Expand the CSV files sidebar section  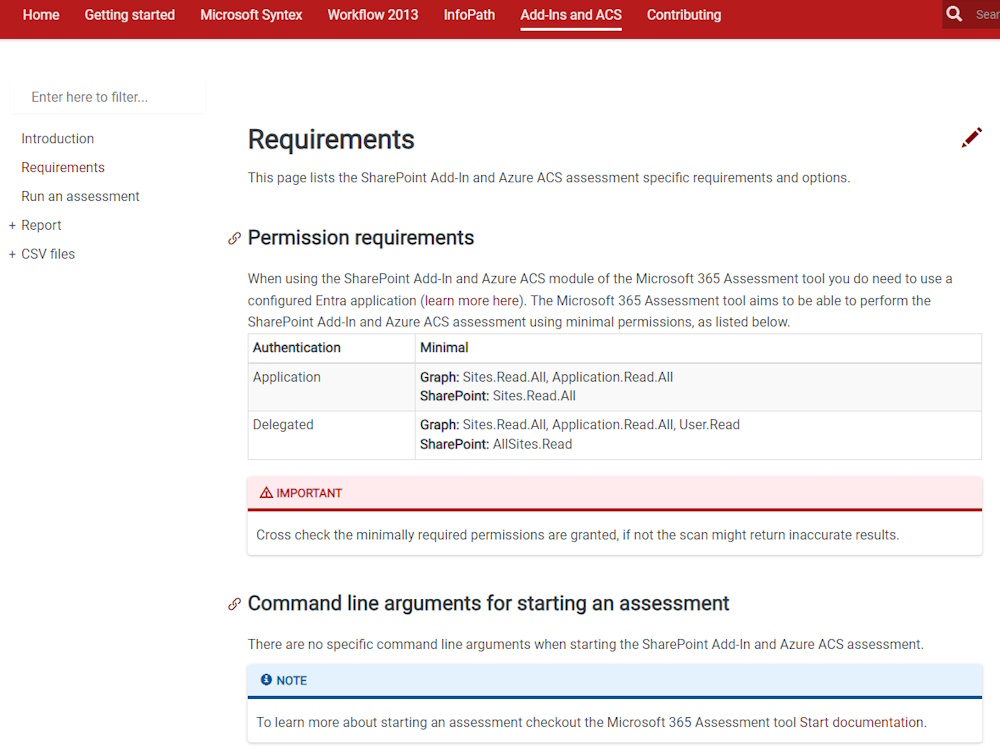coord(12,254)
